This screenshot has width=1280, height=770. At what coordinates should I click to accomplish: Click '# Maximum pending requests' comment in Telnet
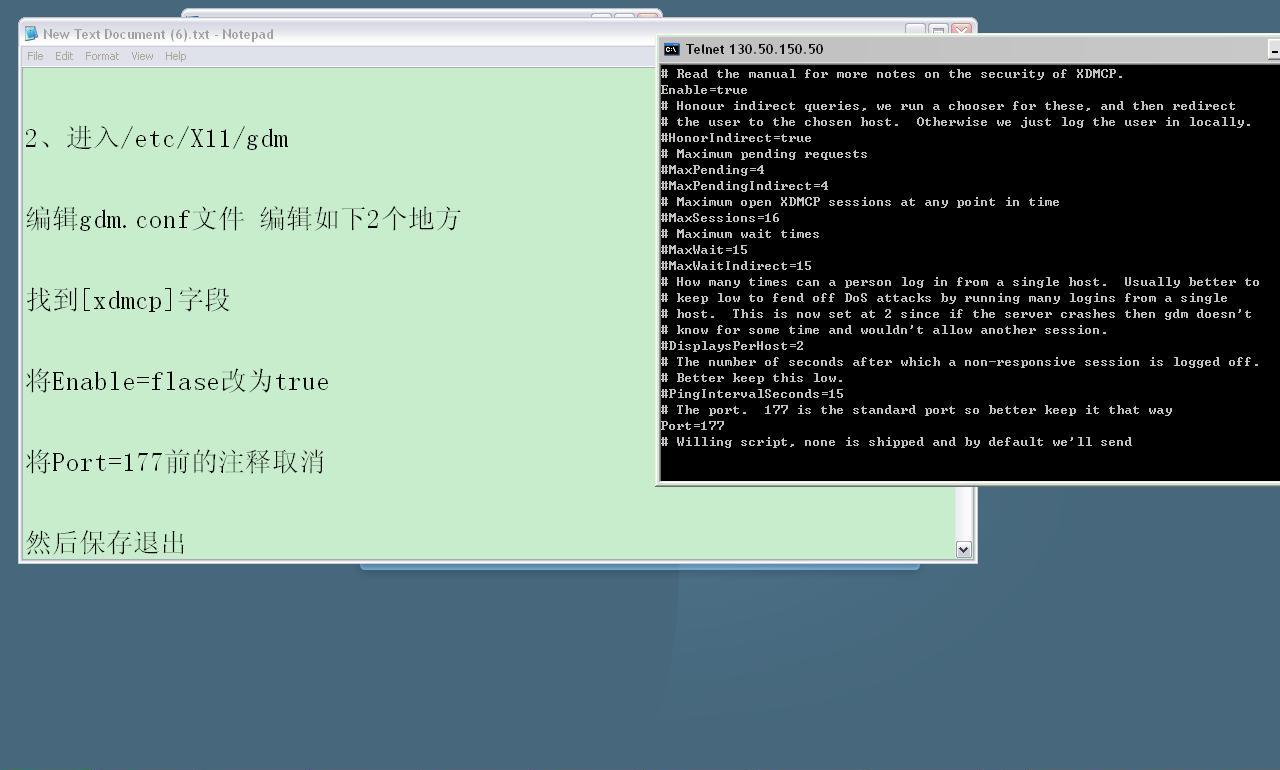click(764, 154)
